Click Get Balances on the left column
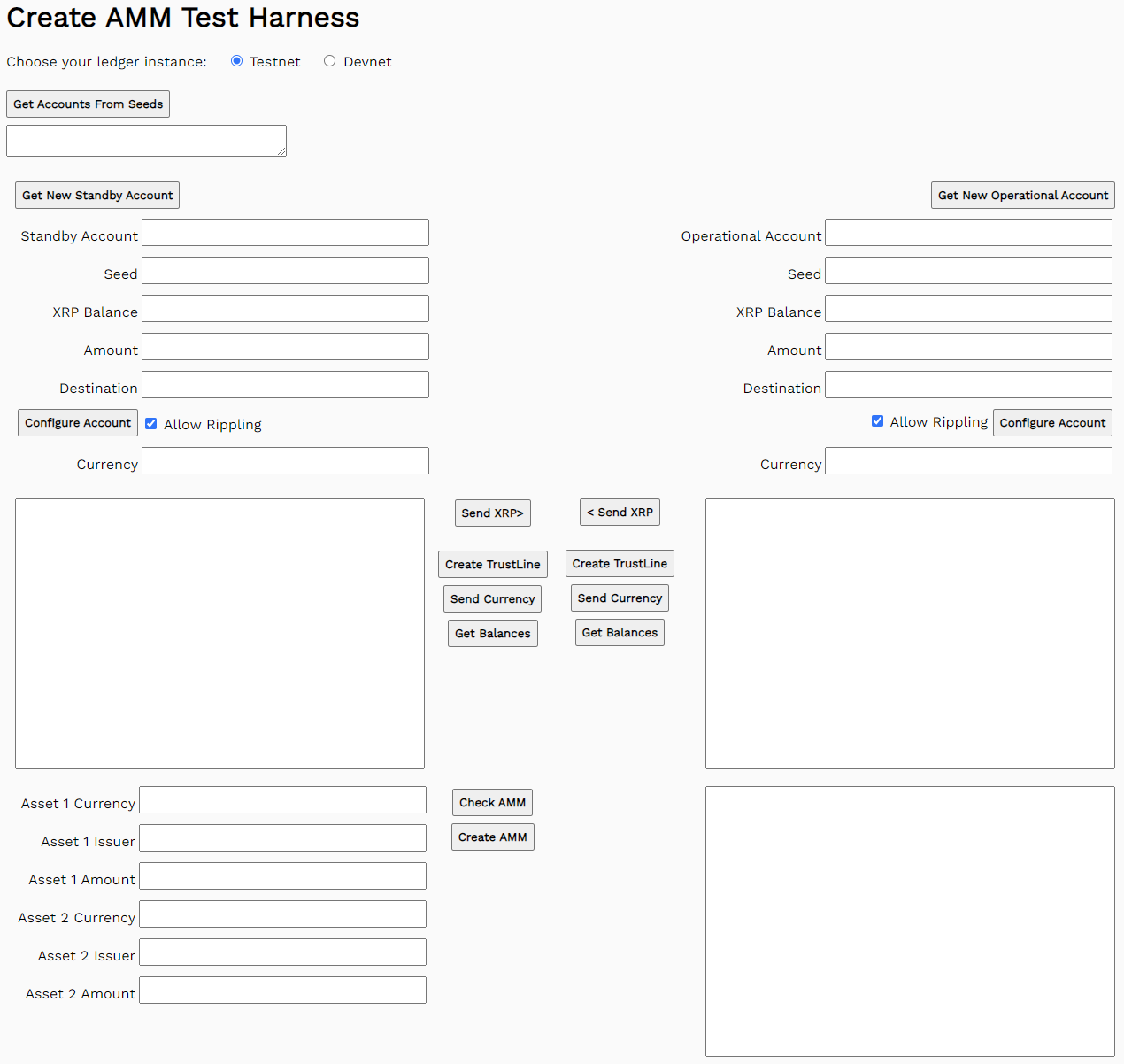The width and height of the screenshot is (1124, 1064). click(x=492, y=633)
